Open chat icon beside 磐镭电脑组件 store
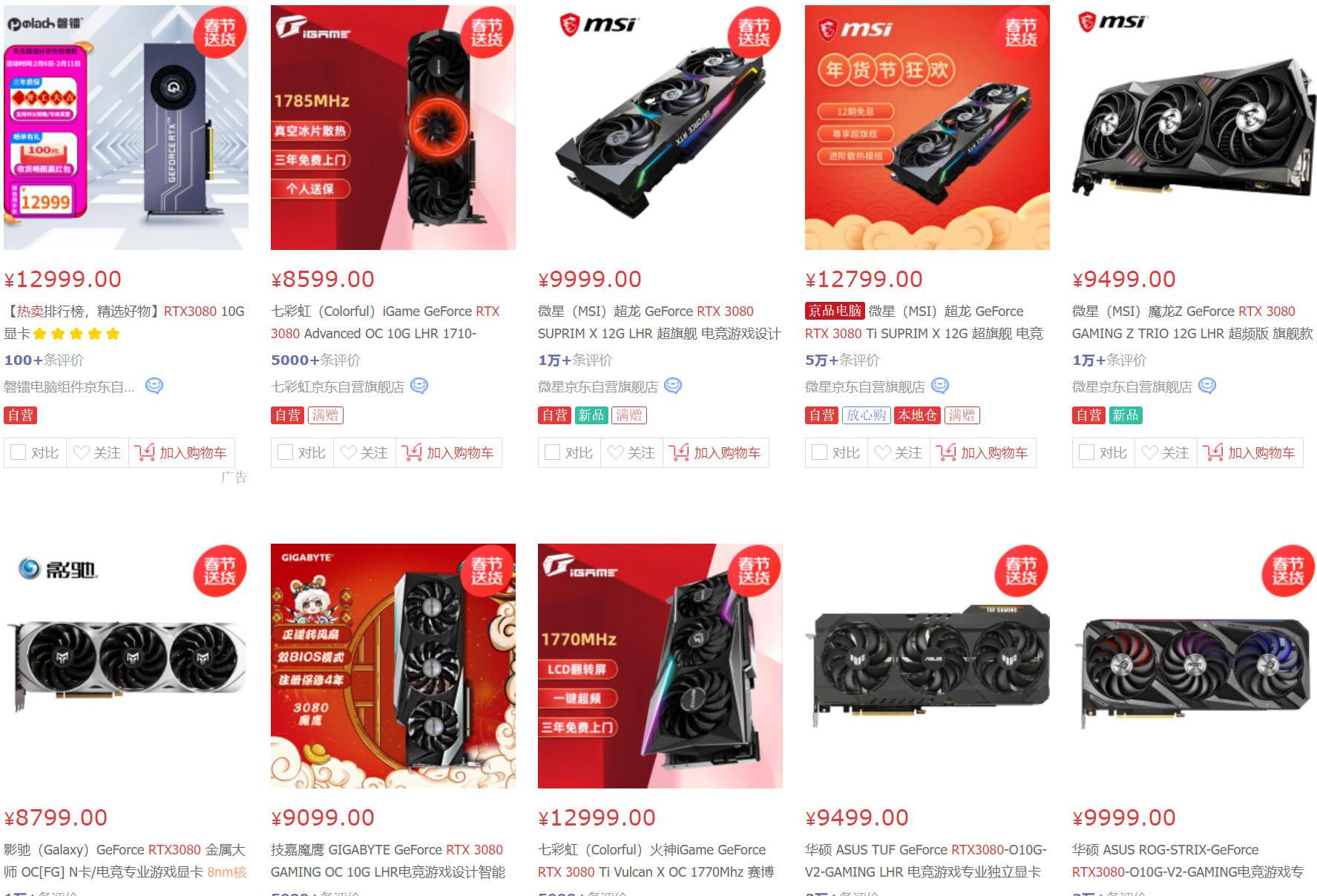The image size is (1317, 896). (x=154, y=386)
